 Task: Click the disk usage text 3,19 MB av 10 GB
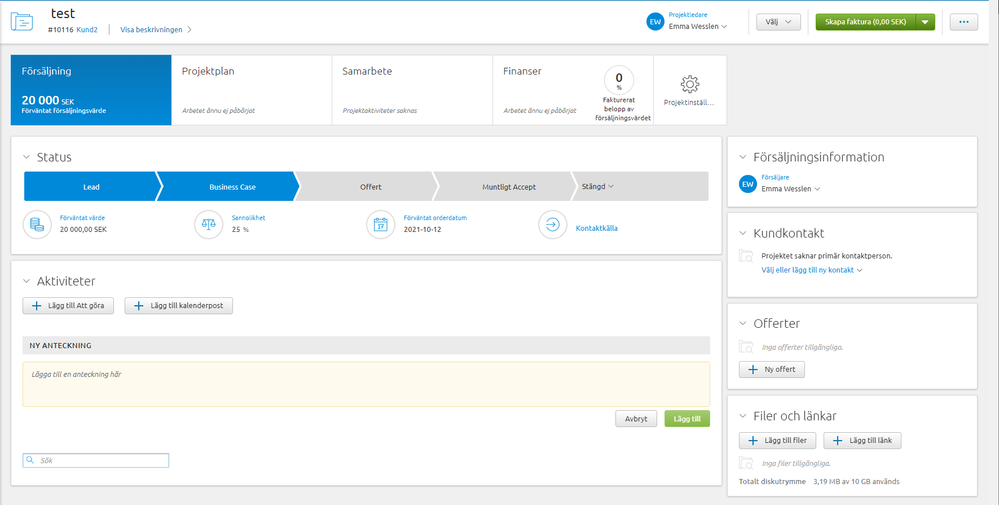coord(856,481)
